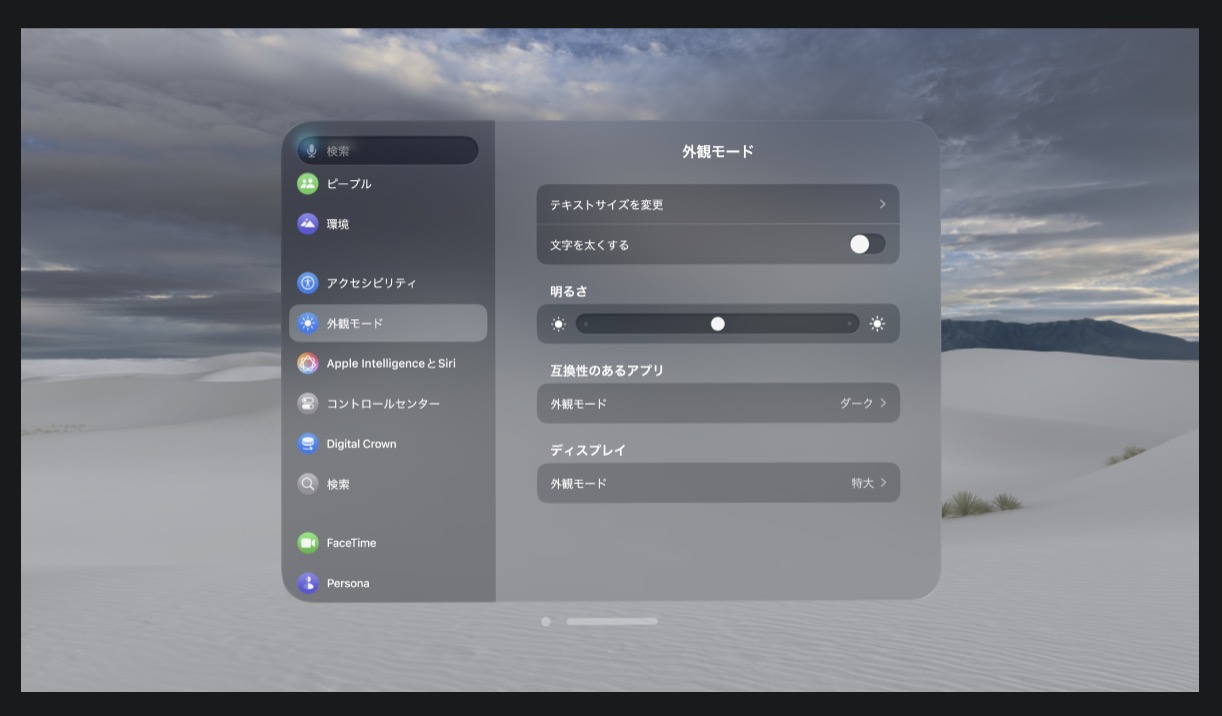This screenshot has height=716, width=1222.
Task: Open テキストサイズを変更 row
Action: coord(718,204)
